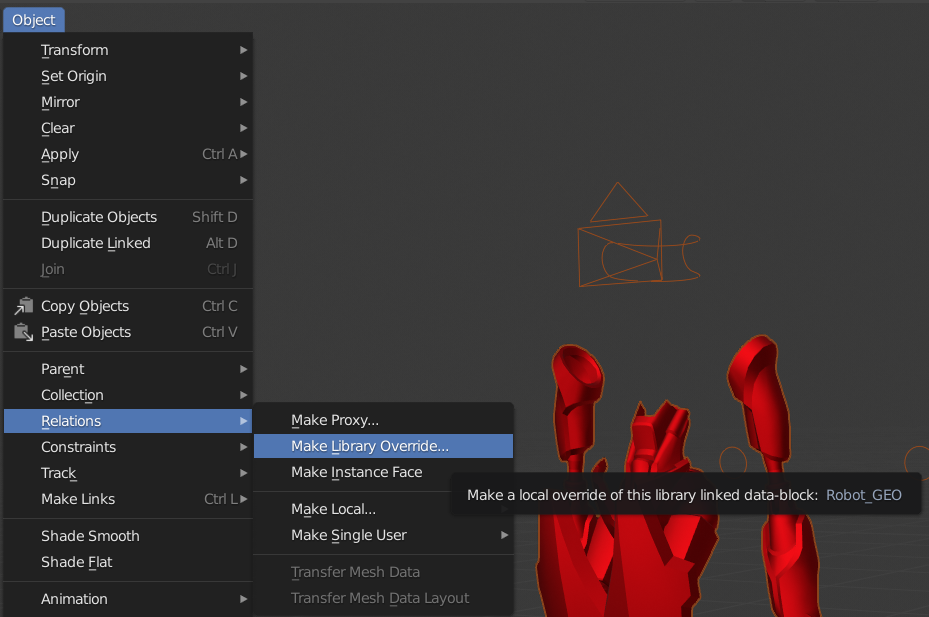Open the Object menu
Image resolution: width=929 pixels, height=617 pixels.
33,19
